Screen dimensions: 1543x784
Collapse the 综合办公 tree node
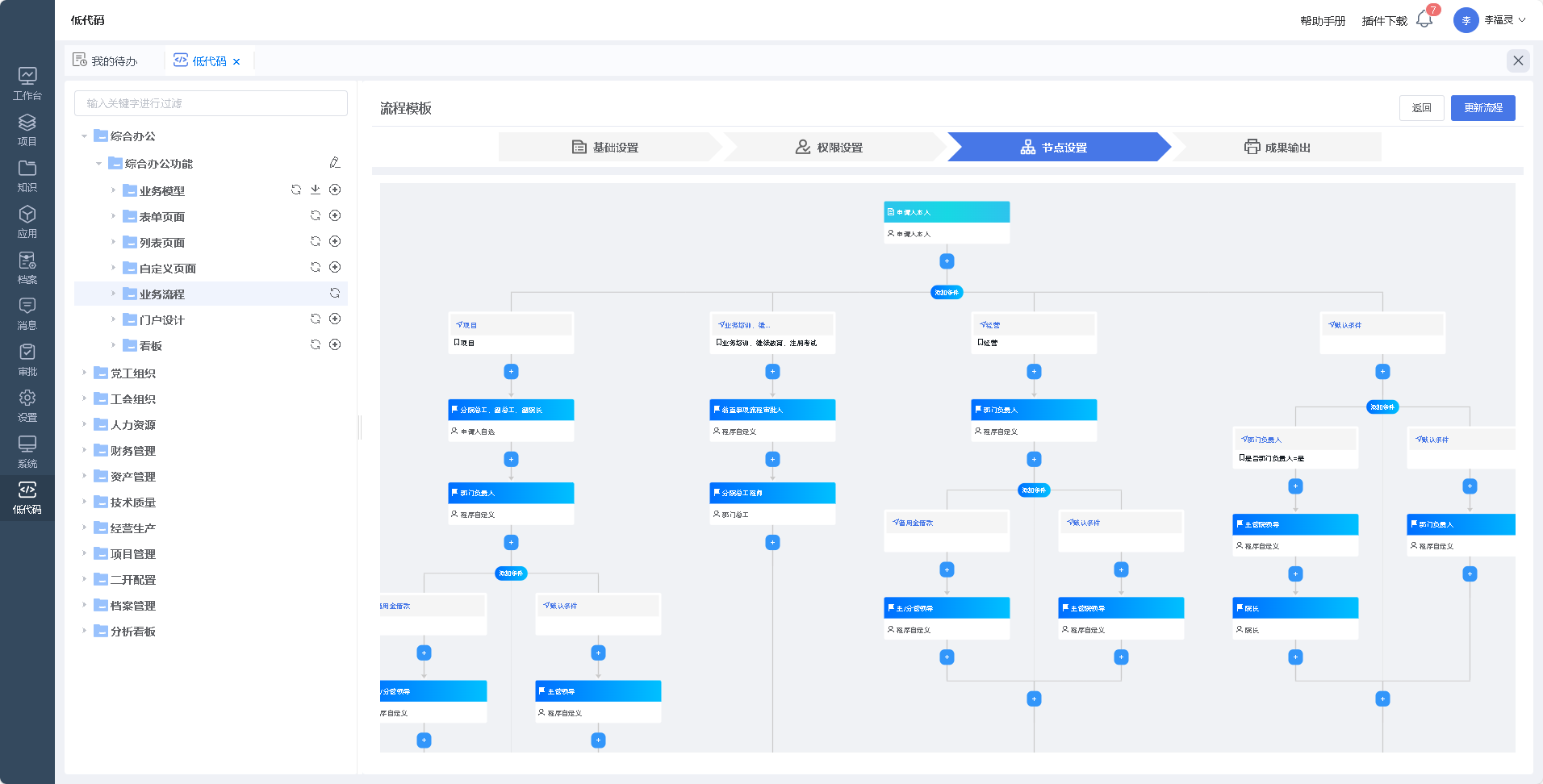(84, 136)
